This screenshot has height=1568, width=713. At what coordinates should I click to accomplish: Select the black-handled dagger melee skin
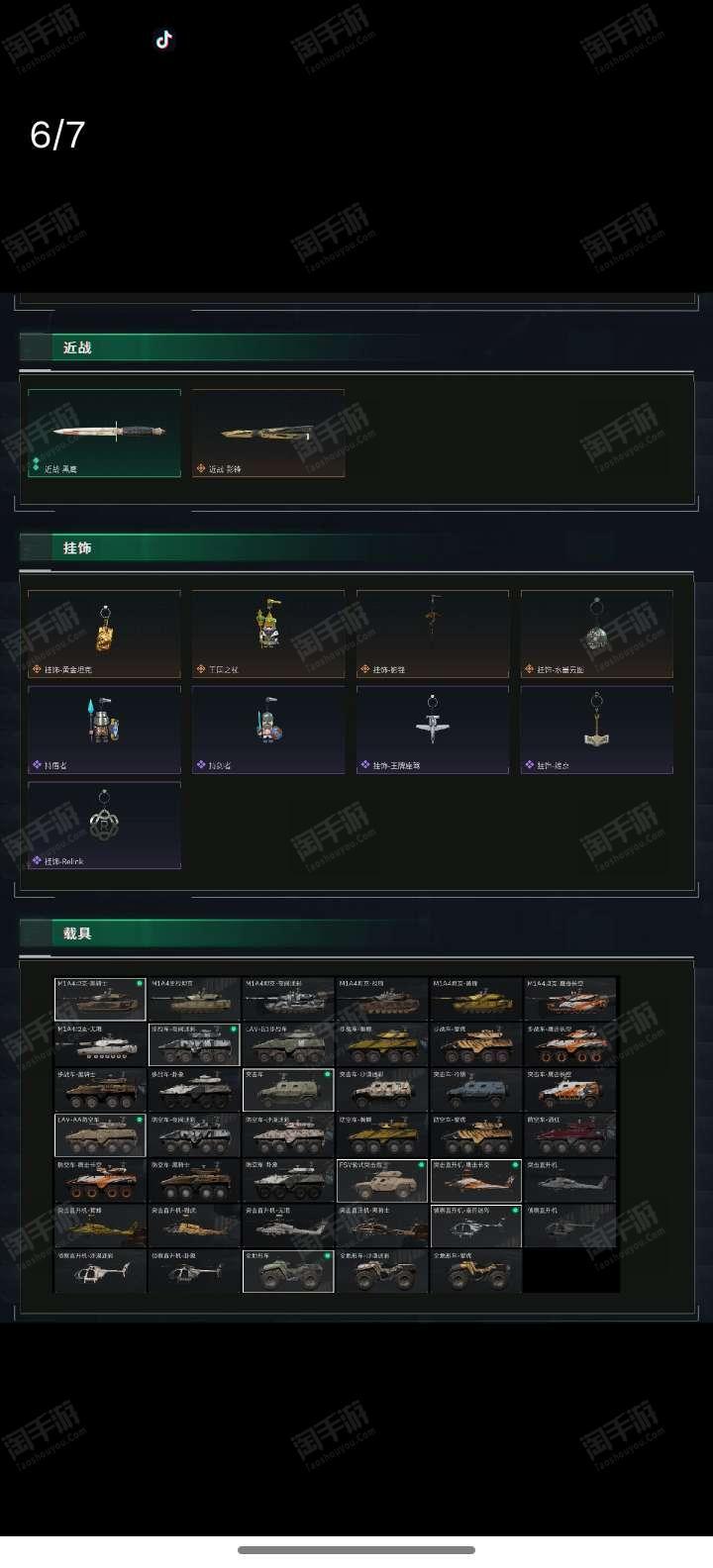[104, 433]
